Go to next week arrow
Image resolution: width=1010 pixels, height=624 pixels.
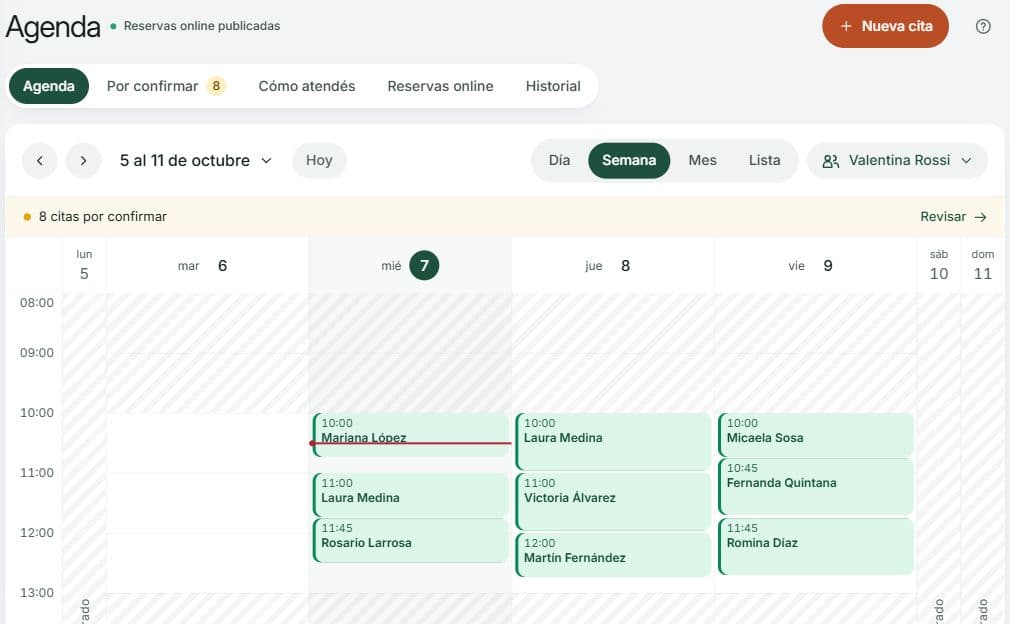[x=84, y=160]
